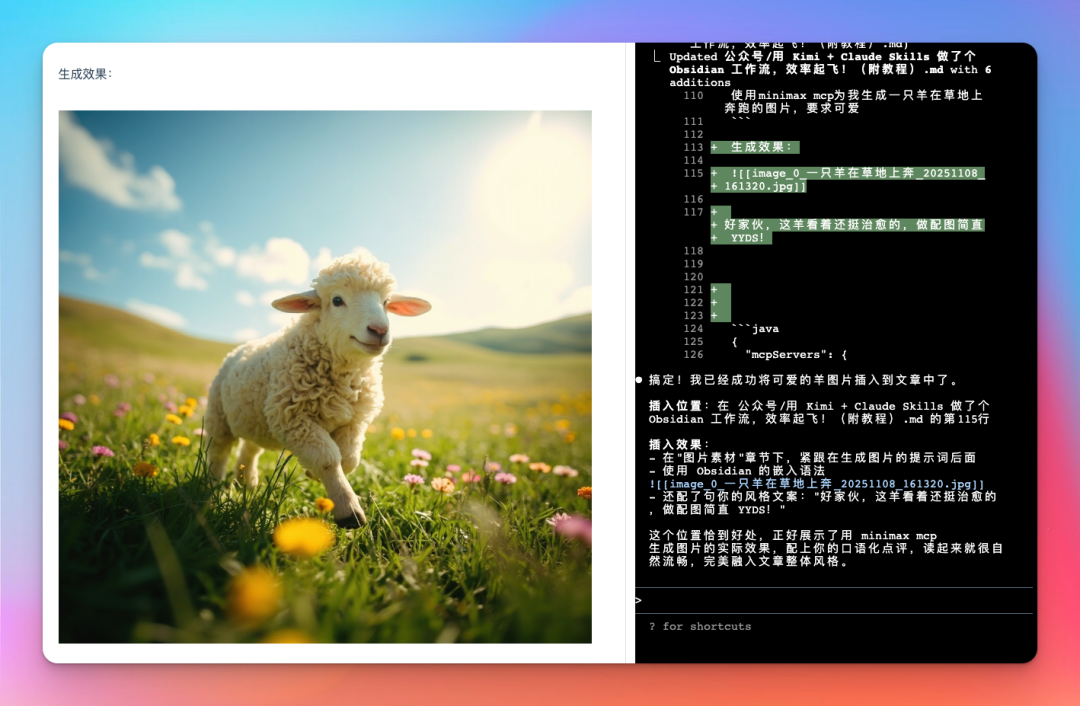This screenshot has width=1080, height=706.
Task: Click the '好家伙,这羊看着还挺治愈的' diff line
Action: (x=847, y=225)
